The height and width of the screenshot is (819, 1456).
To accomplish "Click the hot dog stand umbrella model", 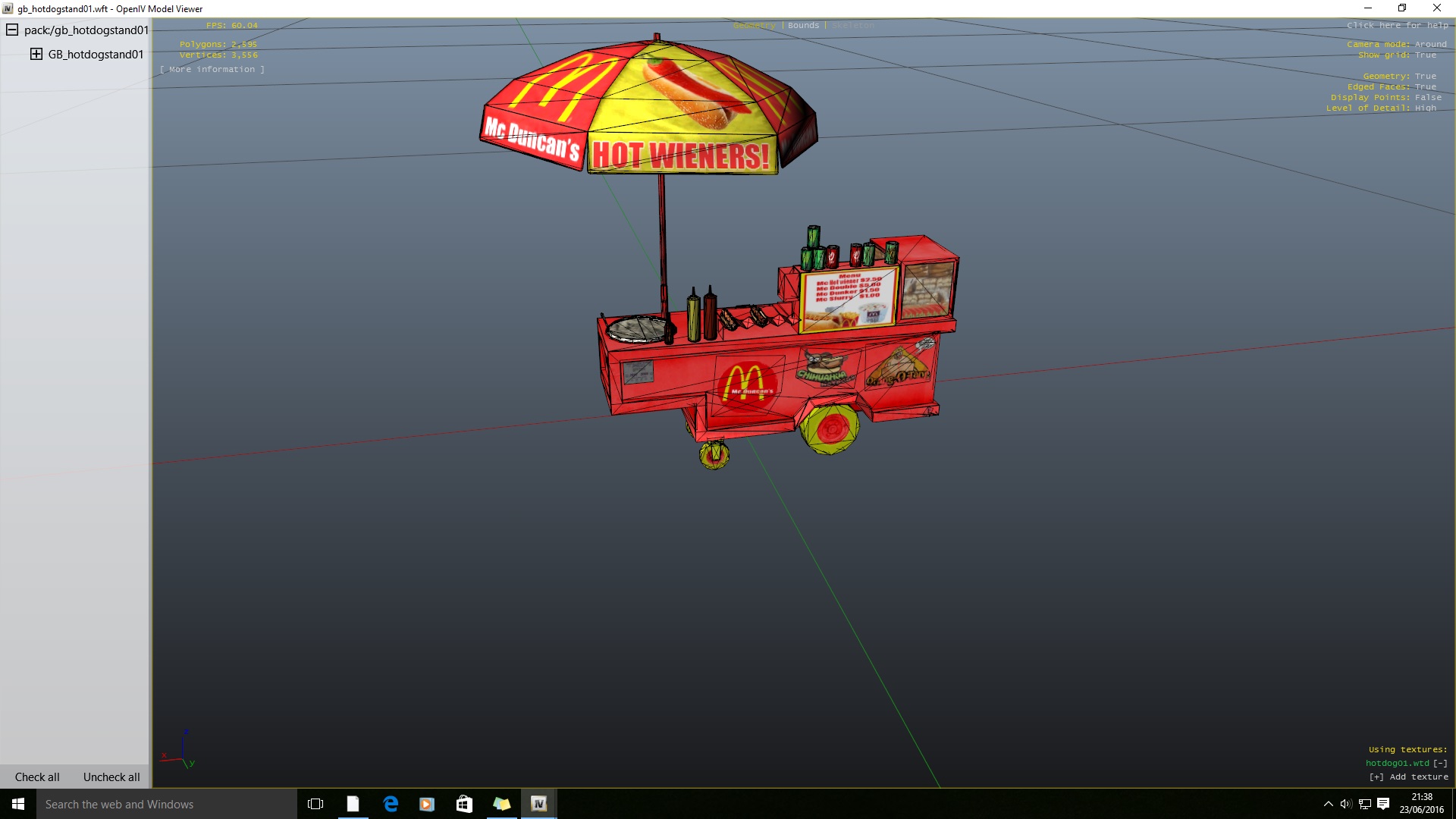I will [x=648, y=104].
